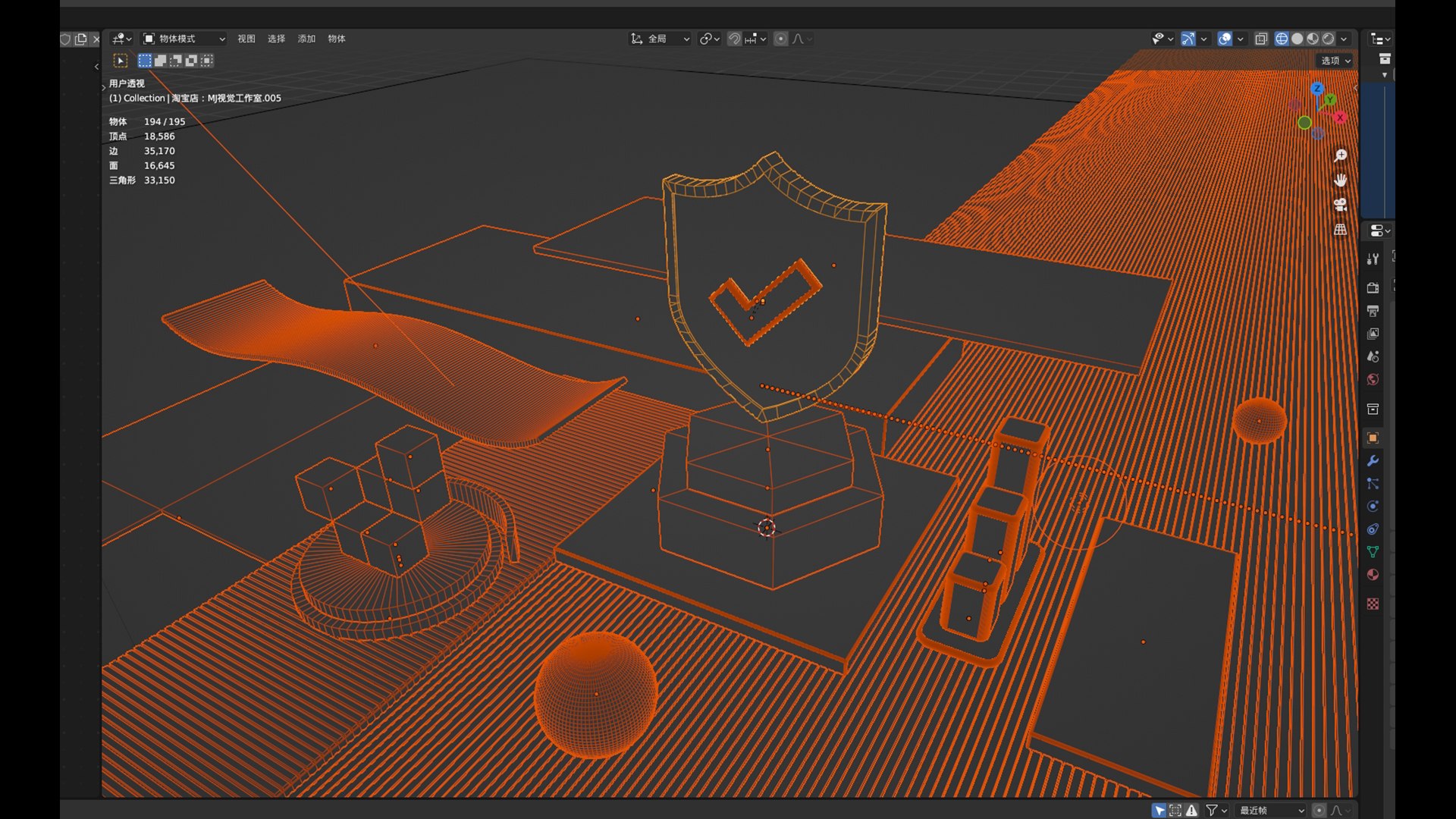Open the Physics properties tab
The height and width of the screenshot is (819, 1456).
1373,506
